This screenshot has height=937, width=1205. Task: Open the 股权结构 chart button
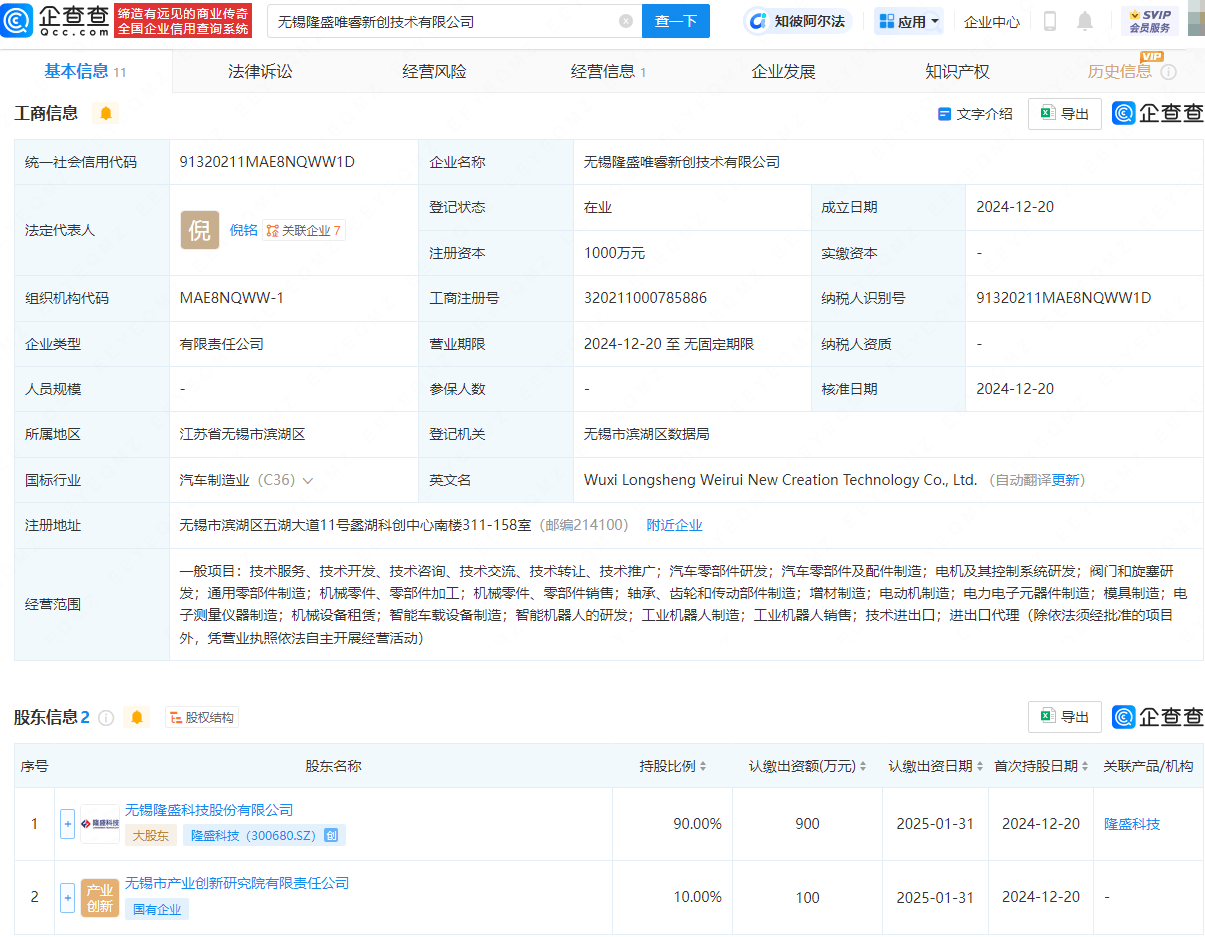202,717
